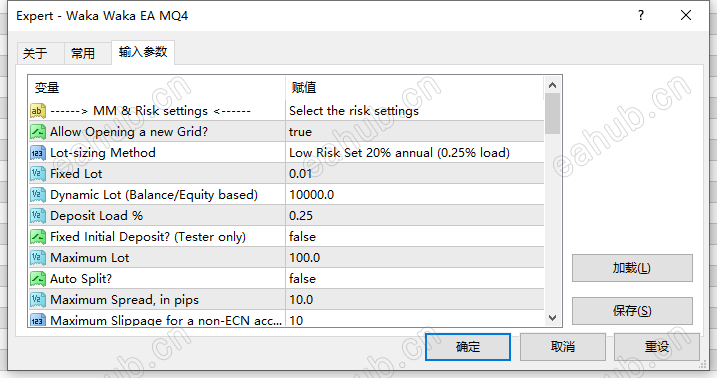Toggle the Auto Split false value
This screenshot has width=717, height=378.
tap(415, 279)
